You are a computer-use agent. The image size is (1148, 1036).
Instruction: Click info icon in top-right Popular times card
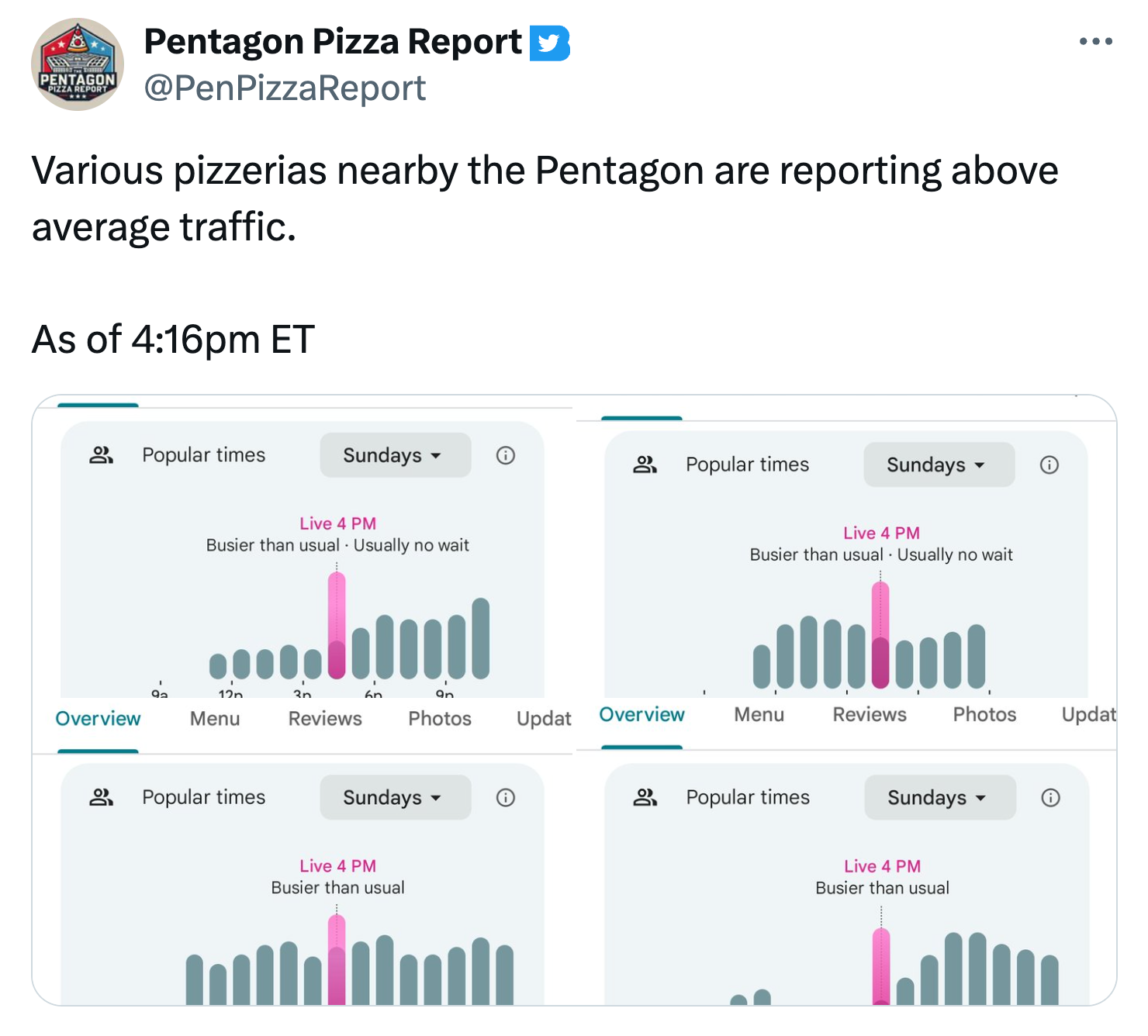(1049, 464)
